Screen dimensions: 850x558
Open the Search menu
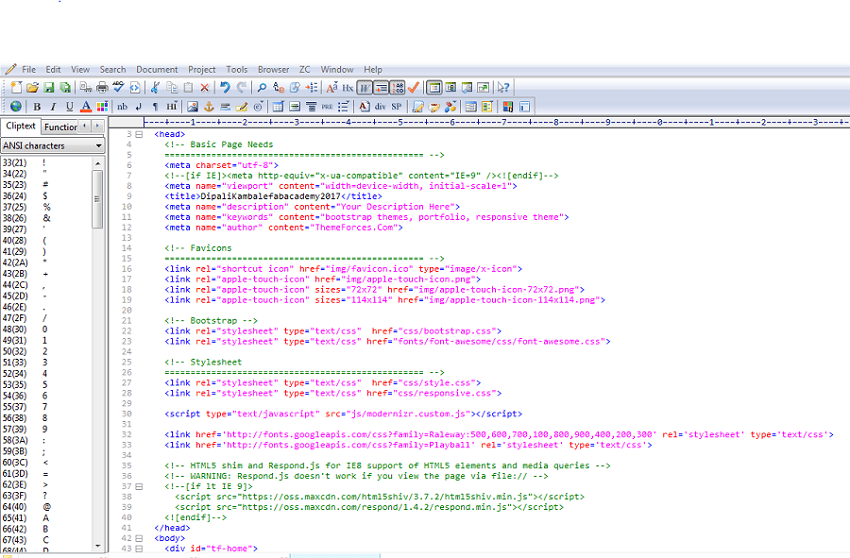coord(113,69)
